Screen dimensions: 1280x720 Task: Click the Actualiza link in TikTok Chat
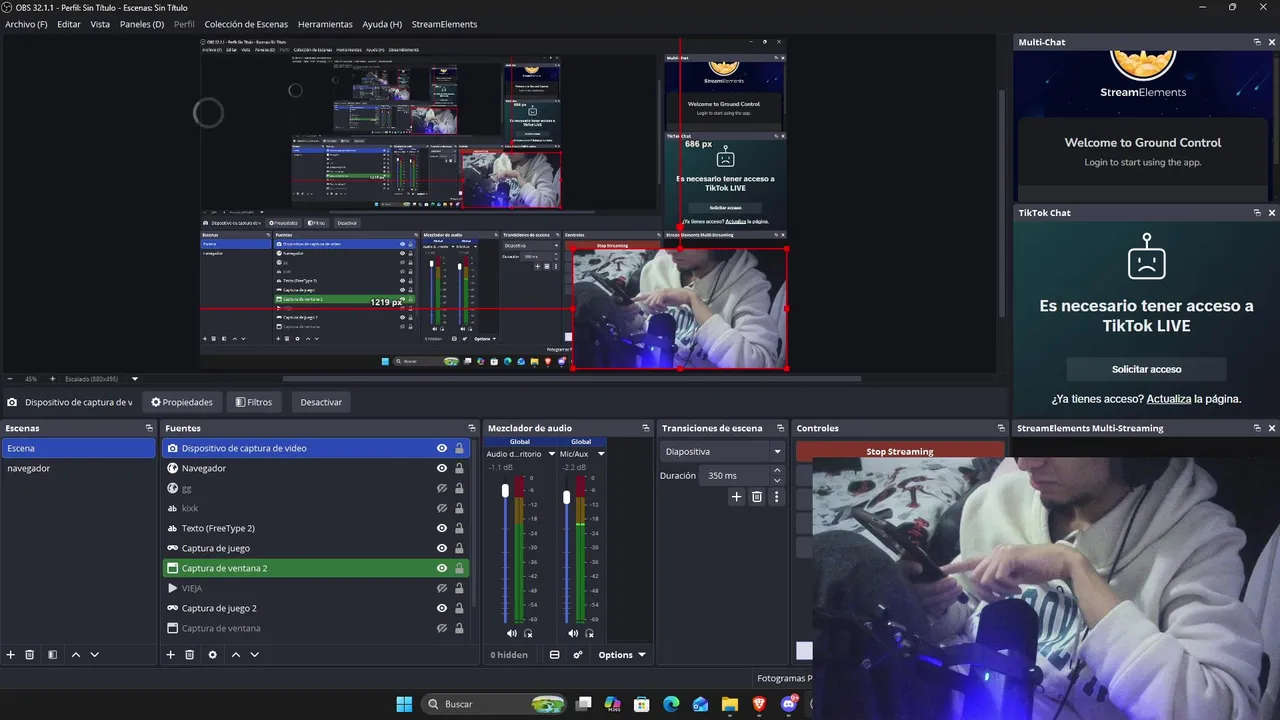1169,398
